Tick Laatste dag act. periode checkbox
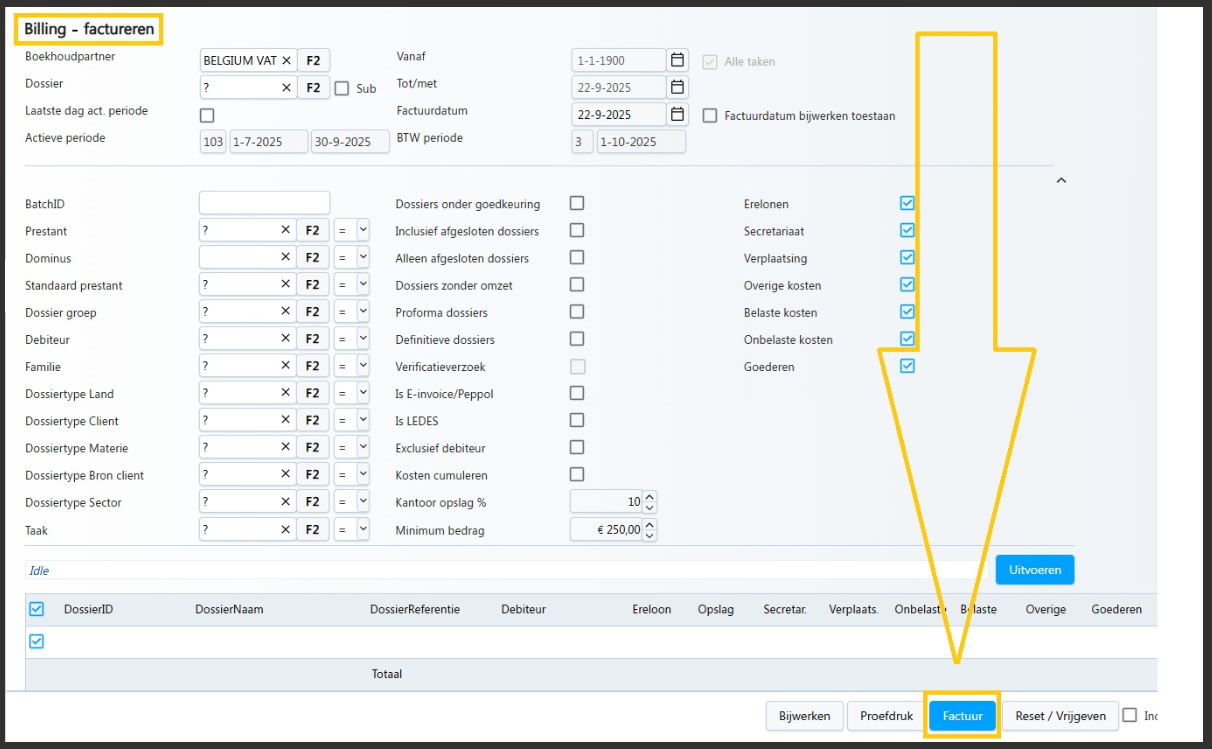 [x=207, y=115]
